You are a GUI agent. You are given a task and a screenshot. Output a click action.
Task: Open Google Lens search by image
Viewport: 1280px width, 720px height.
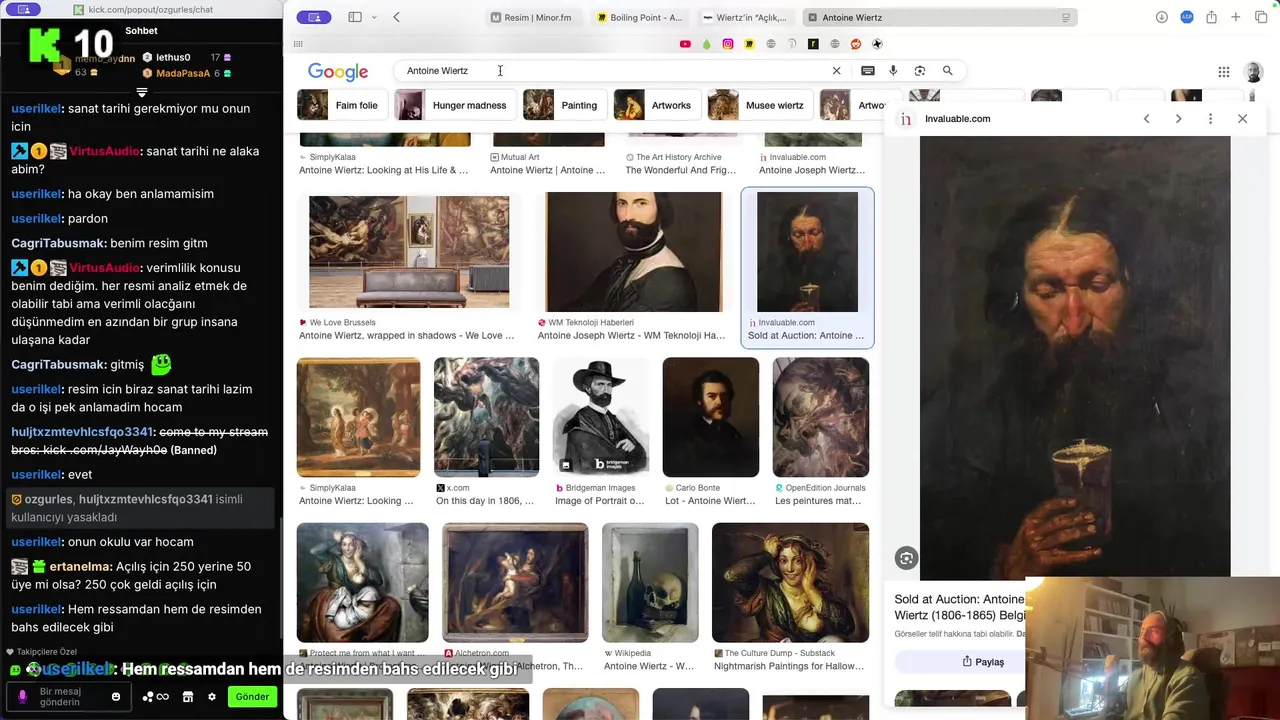coord(920,71)
